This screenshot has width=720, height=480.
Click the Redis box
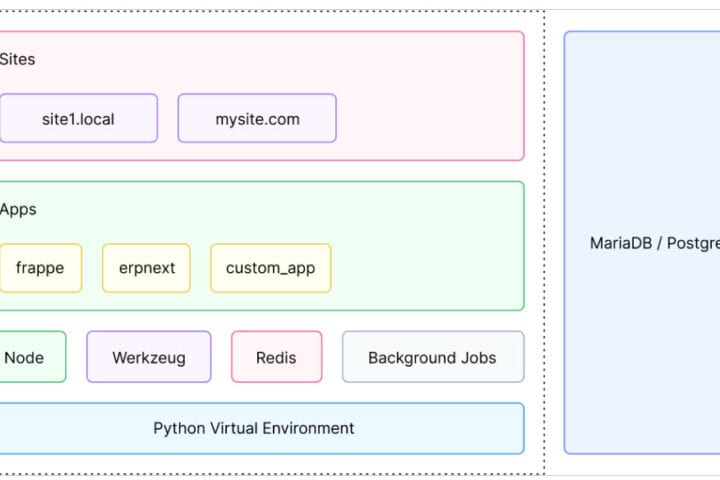[x=276, y=357]
